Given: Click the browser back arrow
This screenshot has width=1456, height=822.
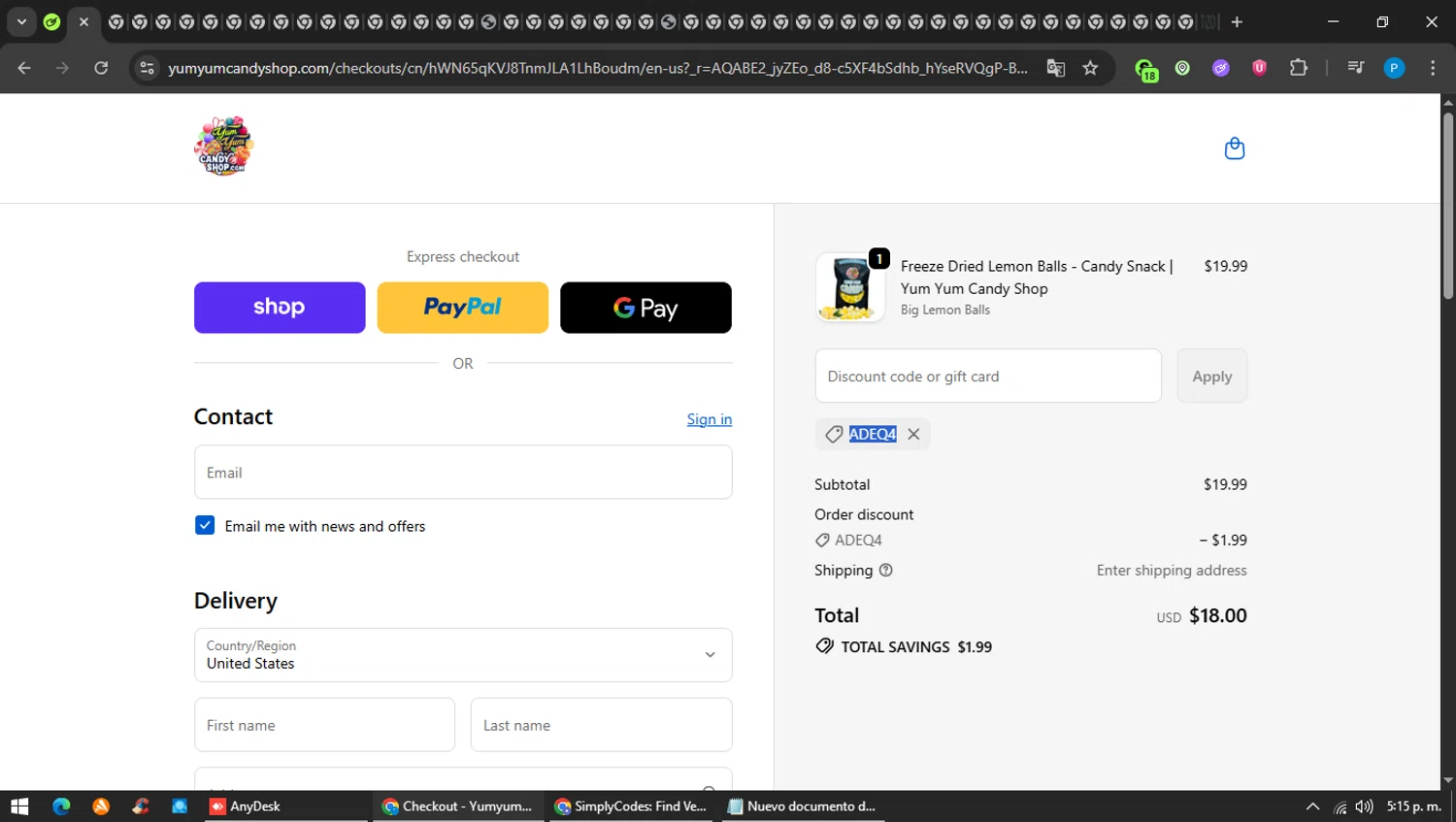Looking at the screenshot, I should [24, 68].
